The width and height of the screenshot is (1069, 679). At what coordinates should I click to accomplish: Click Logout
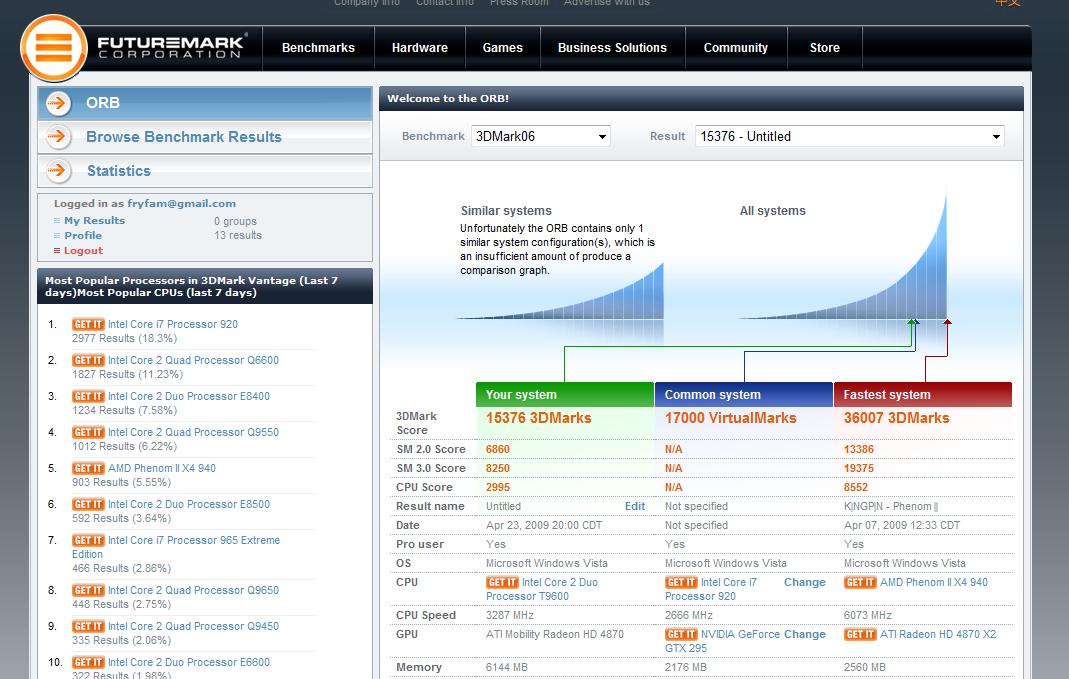(x=83, y=251)
